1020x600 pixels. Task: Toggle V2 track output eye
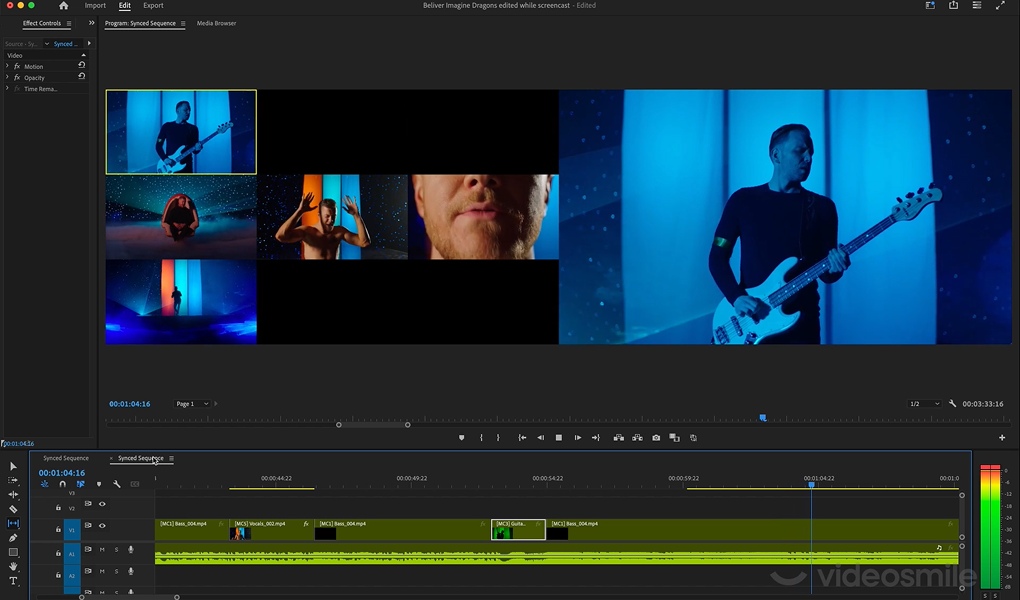point(102,504)
